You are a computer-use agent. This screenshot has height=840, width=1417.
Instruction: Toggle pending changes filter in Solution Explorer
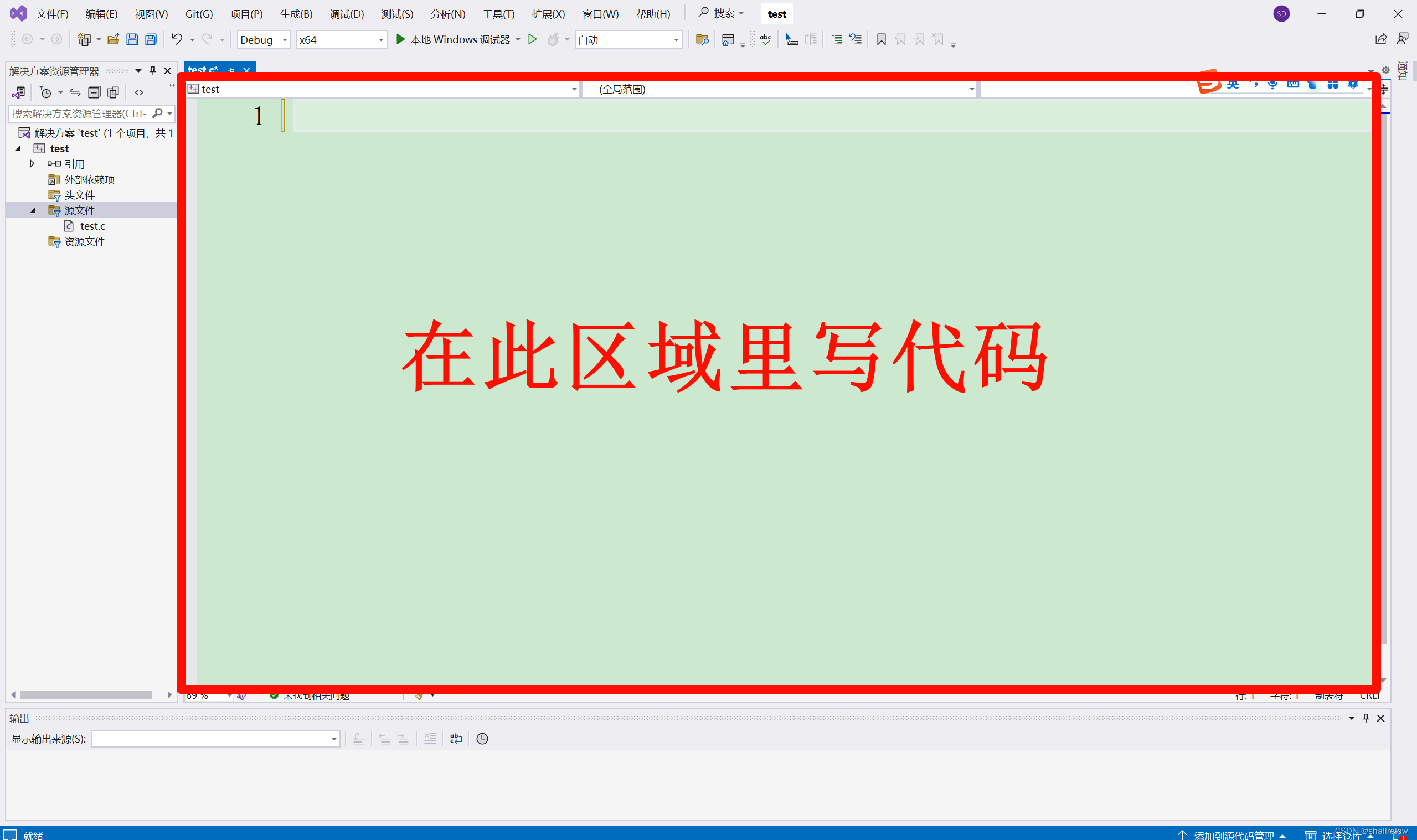(45, 92)
